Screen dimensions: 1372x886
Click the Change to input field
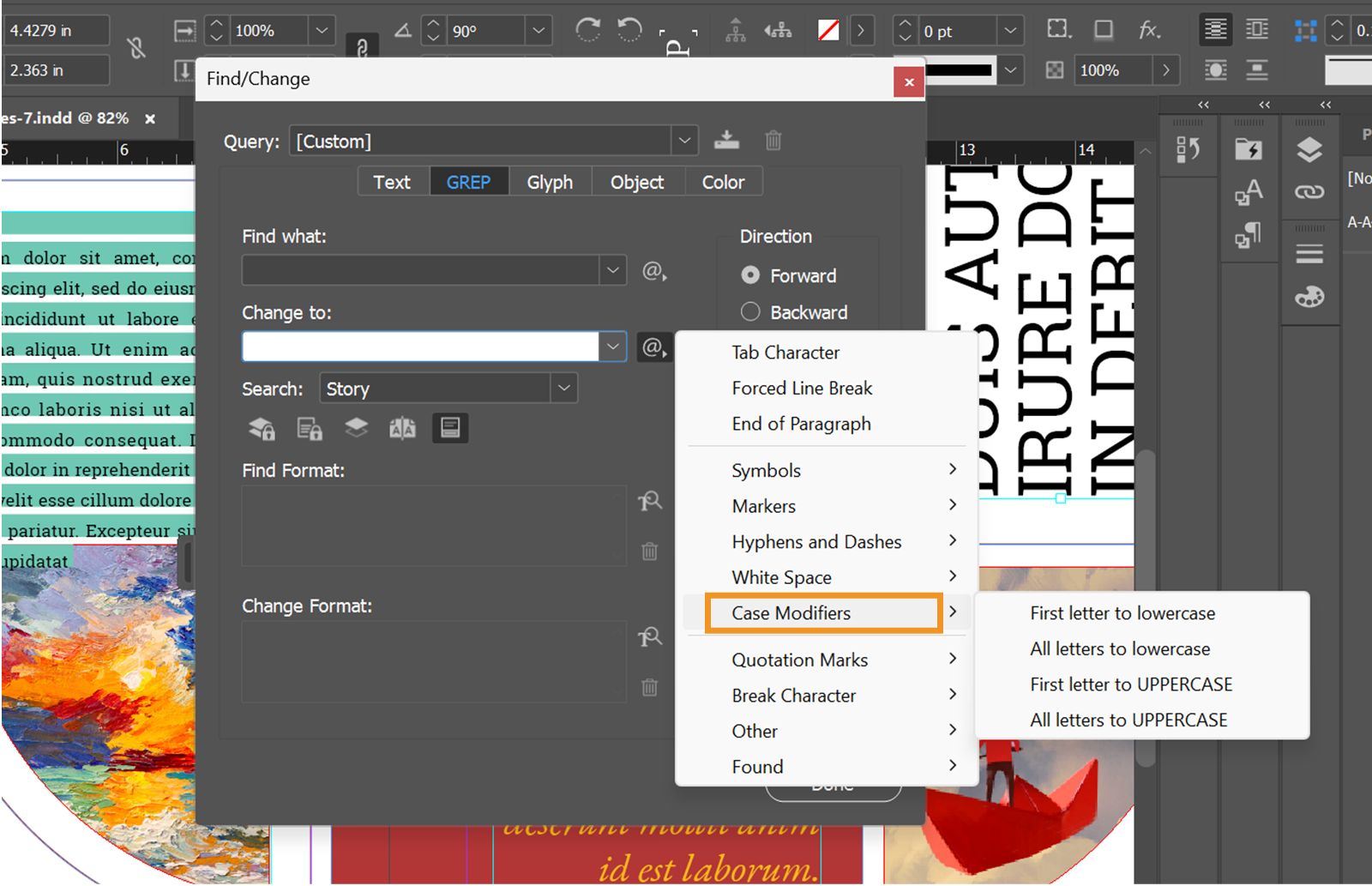421,347
